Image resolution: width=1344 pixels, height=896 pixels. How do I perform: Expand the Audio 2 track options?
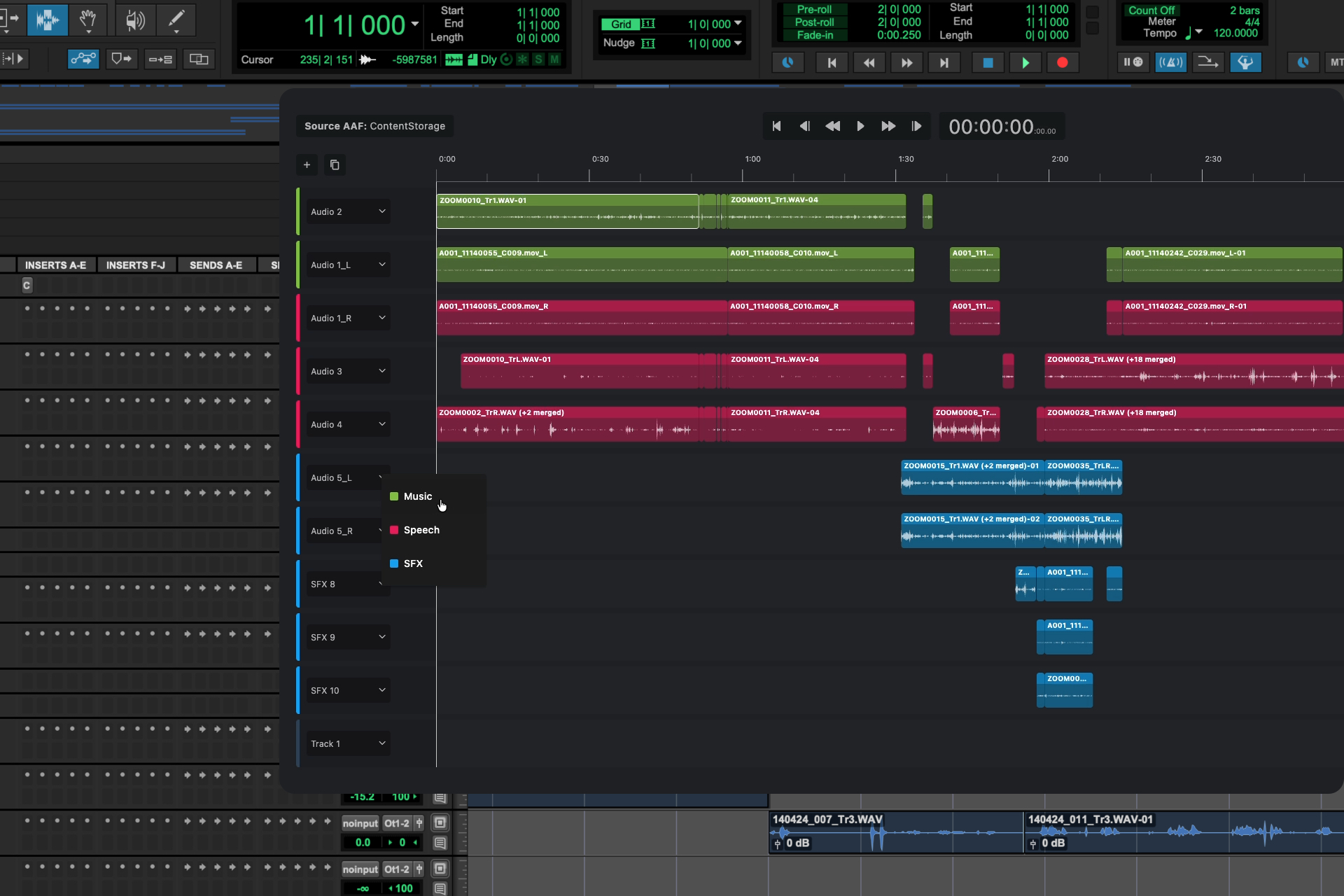point(382,211)
